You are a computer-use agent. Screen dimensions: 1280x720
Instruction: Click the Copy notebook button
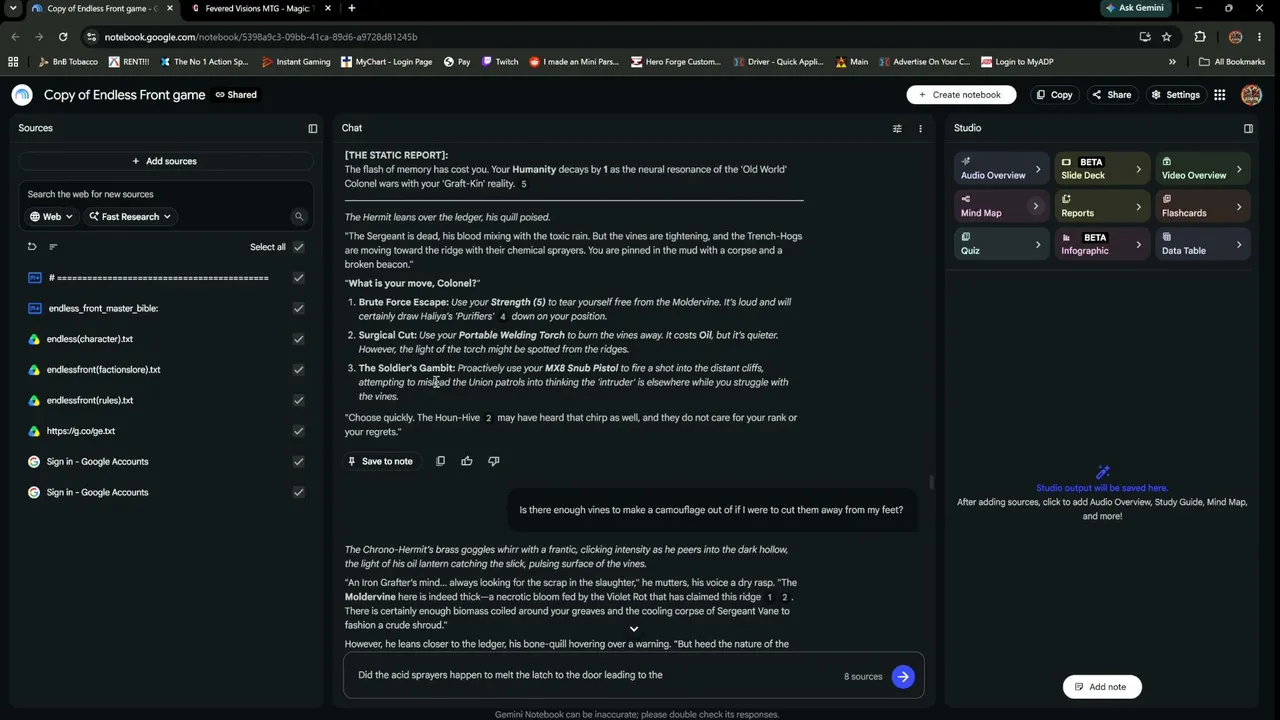(1054, 95)
